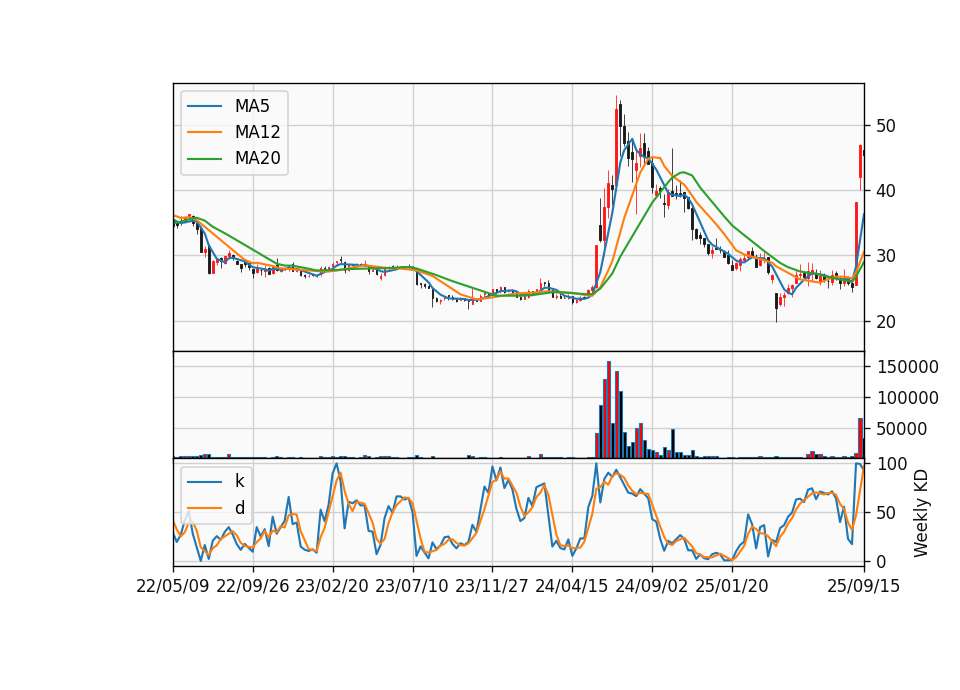Click the d legend label

pyautogui.click(x=239, y=508)
